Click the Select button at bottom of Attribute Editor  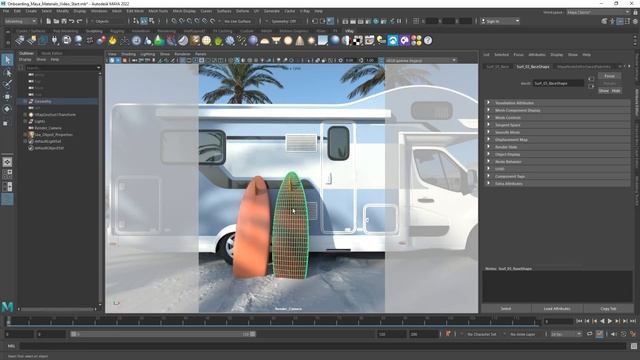(x=506, y=309)
